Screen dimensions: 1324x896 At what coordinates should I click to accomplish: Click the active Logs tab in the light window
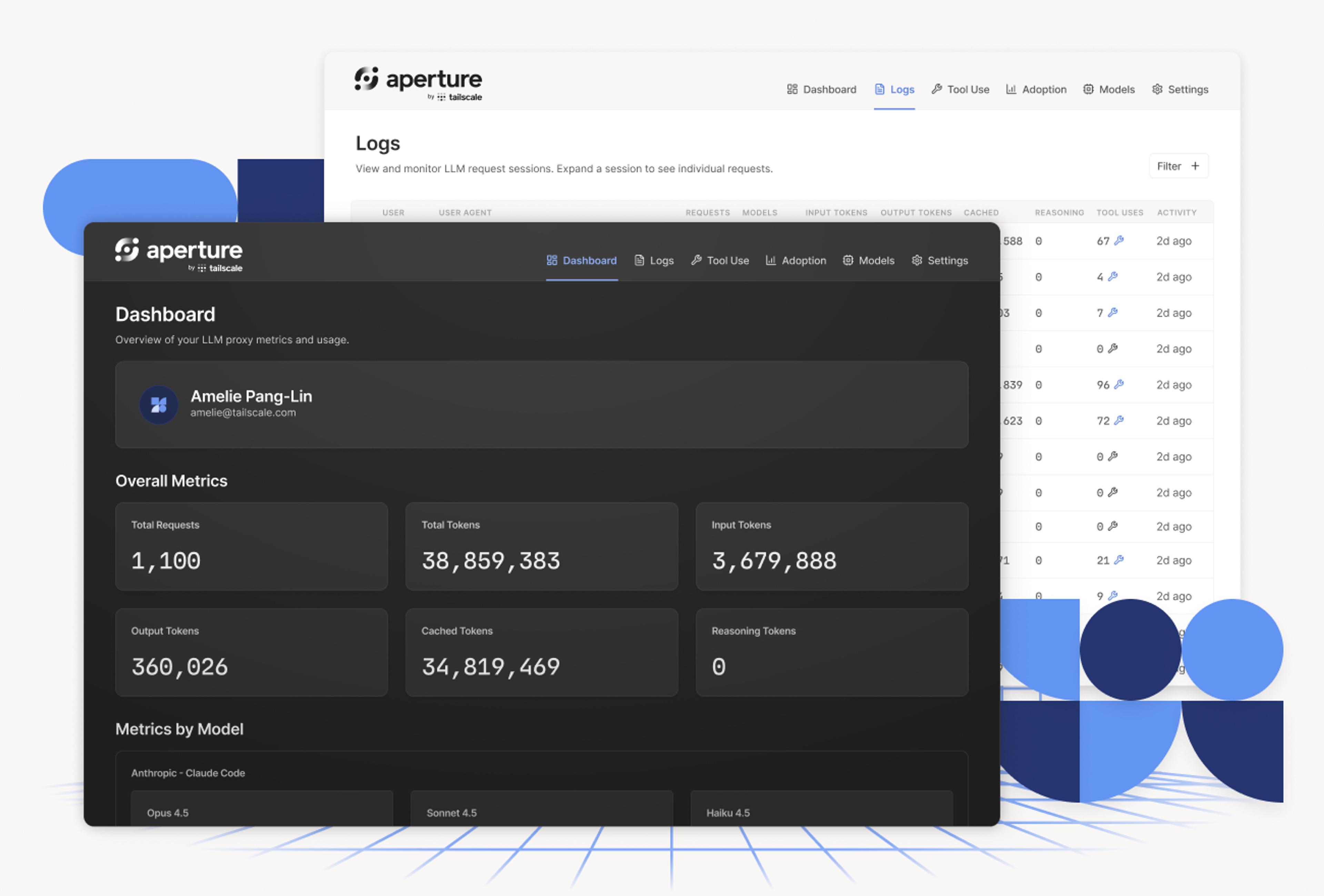click(x=894, y=89)
